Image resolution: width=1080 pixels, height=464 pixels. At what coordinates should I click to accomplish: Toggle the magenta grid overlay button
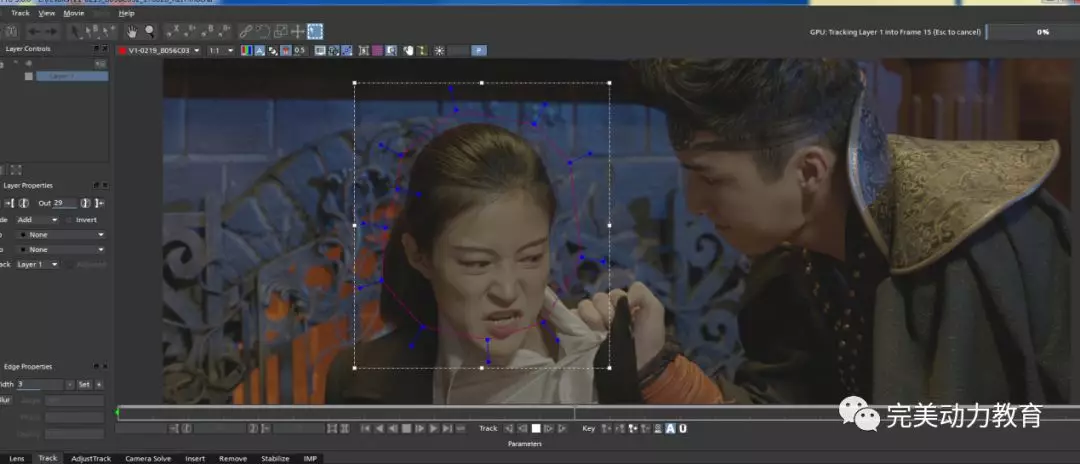377,51
